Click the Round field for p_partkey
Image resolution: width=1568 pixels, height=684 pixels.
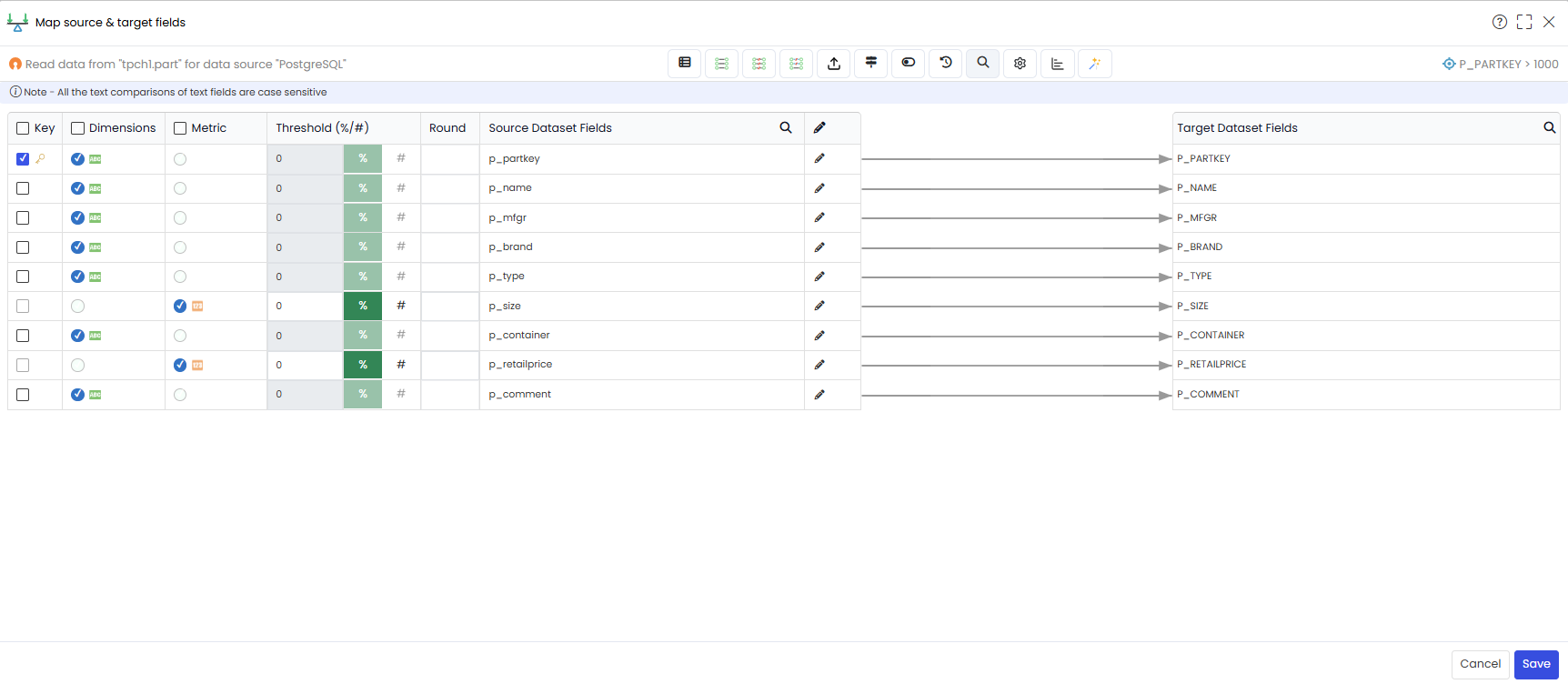[x=450, y=159]
